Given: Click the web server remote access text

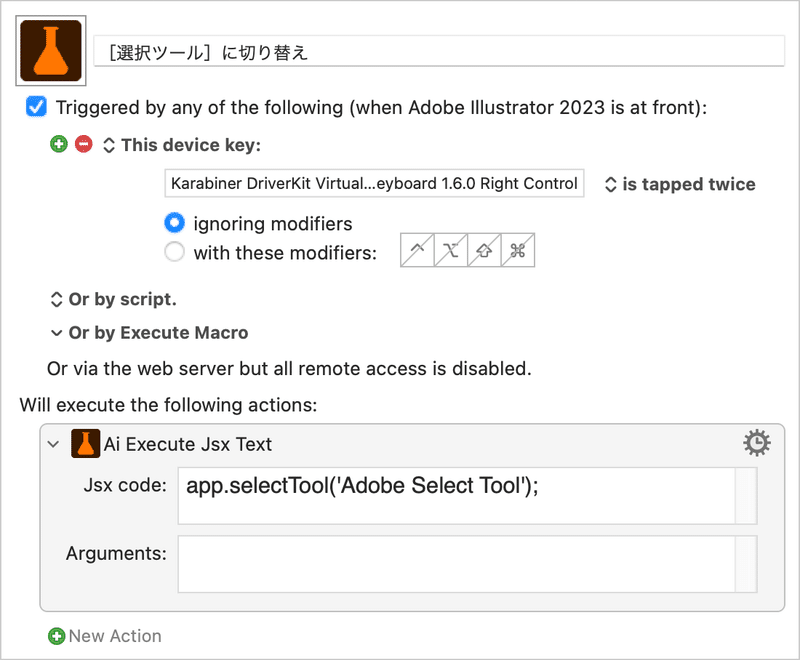Looking at the screenshot, I should (x=289, y=368).
